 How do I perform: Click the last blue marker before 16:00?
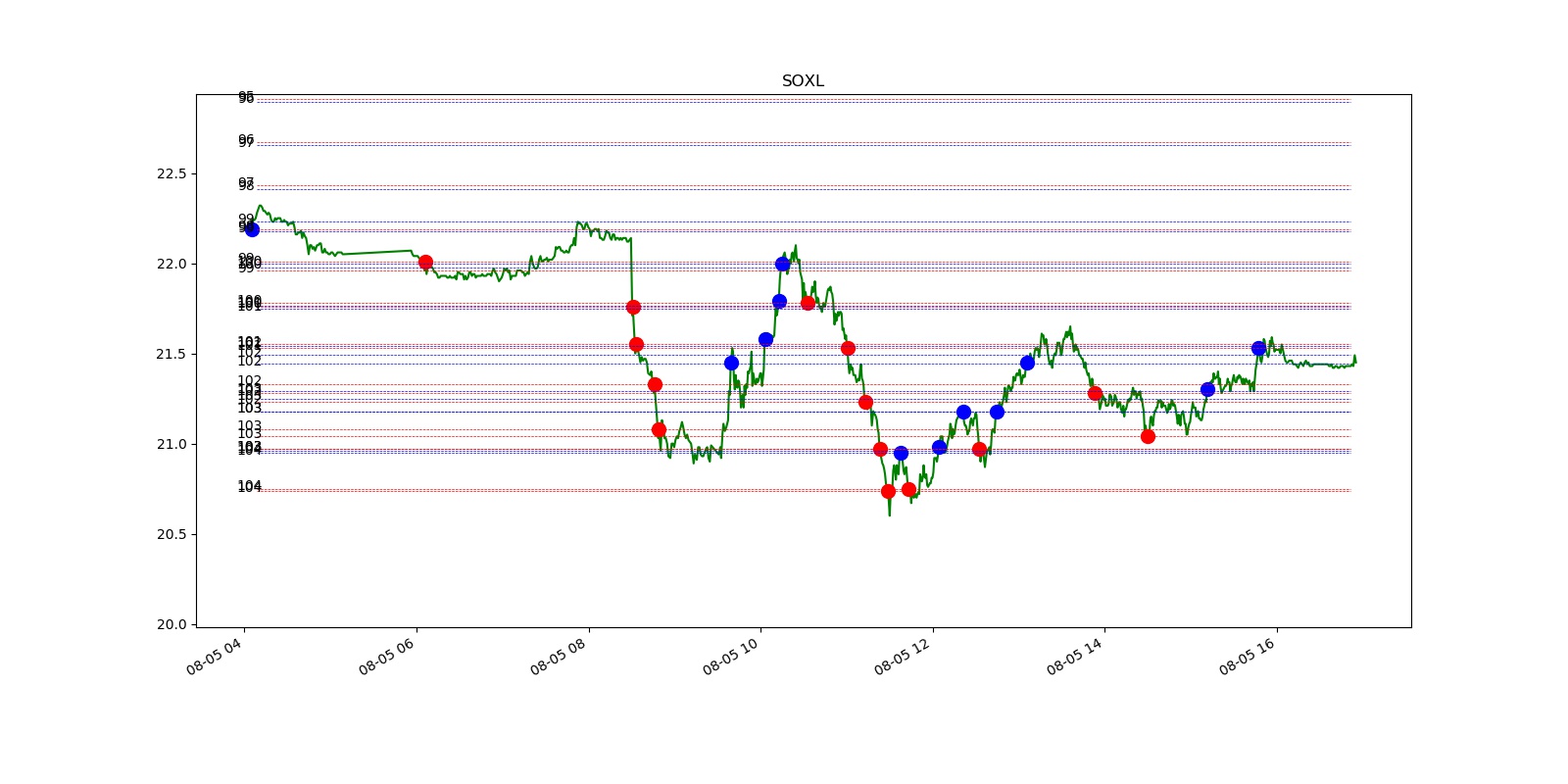(1258, 348)
